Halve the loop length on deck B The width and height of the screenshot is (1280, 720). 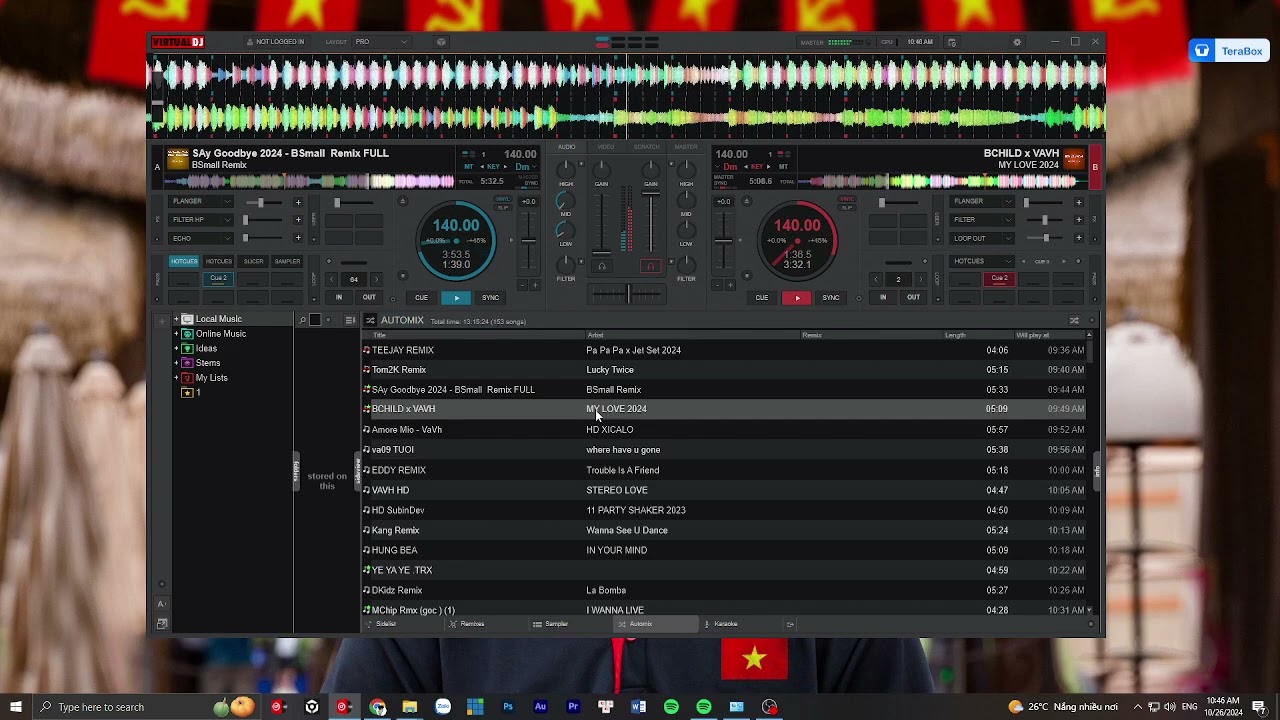(x=876, y=280)
